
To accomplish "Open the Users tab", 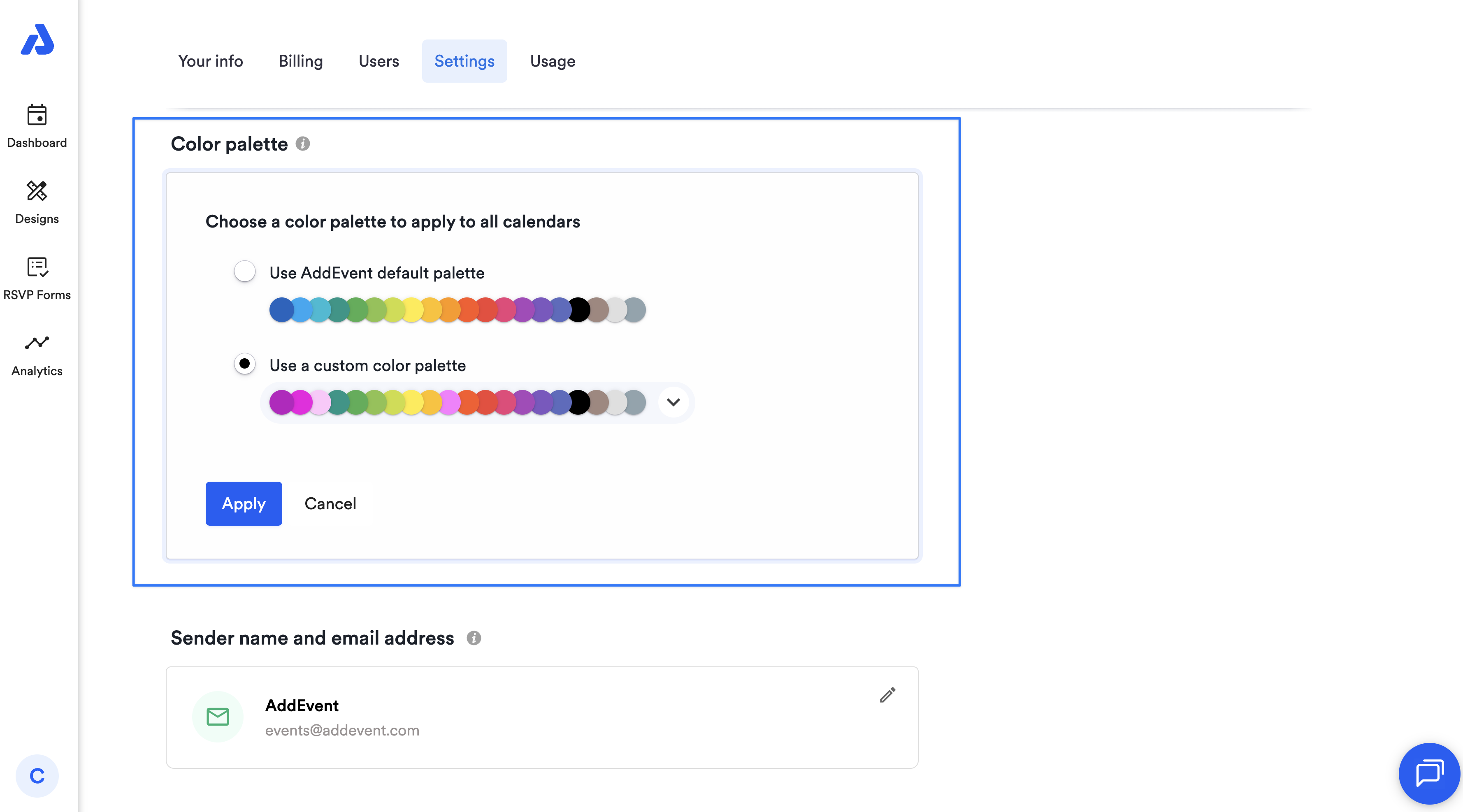I will point(379,61).
